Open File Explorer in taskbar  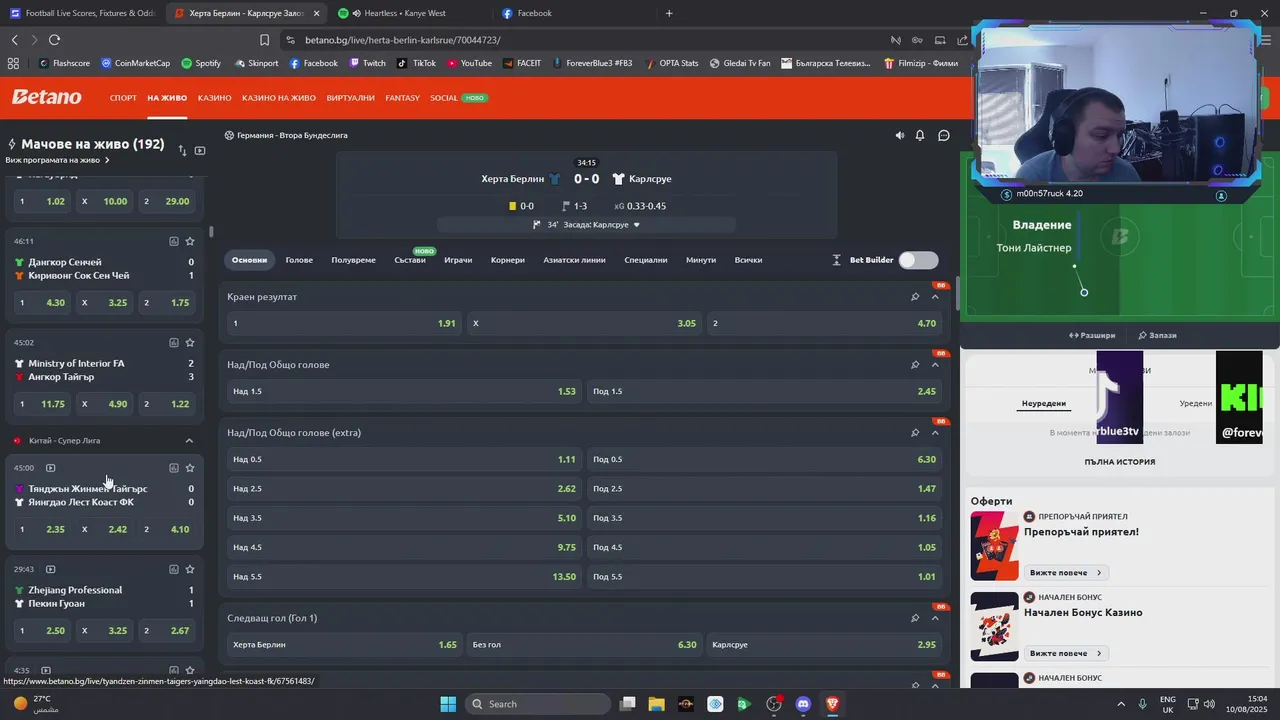[x=656, y=704]
